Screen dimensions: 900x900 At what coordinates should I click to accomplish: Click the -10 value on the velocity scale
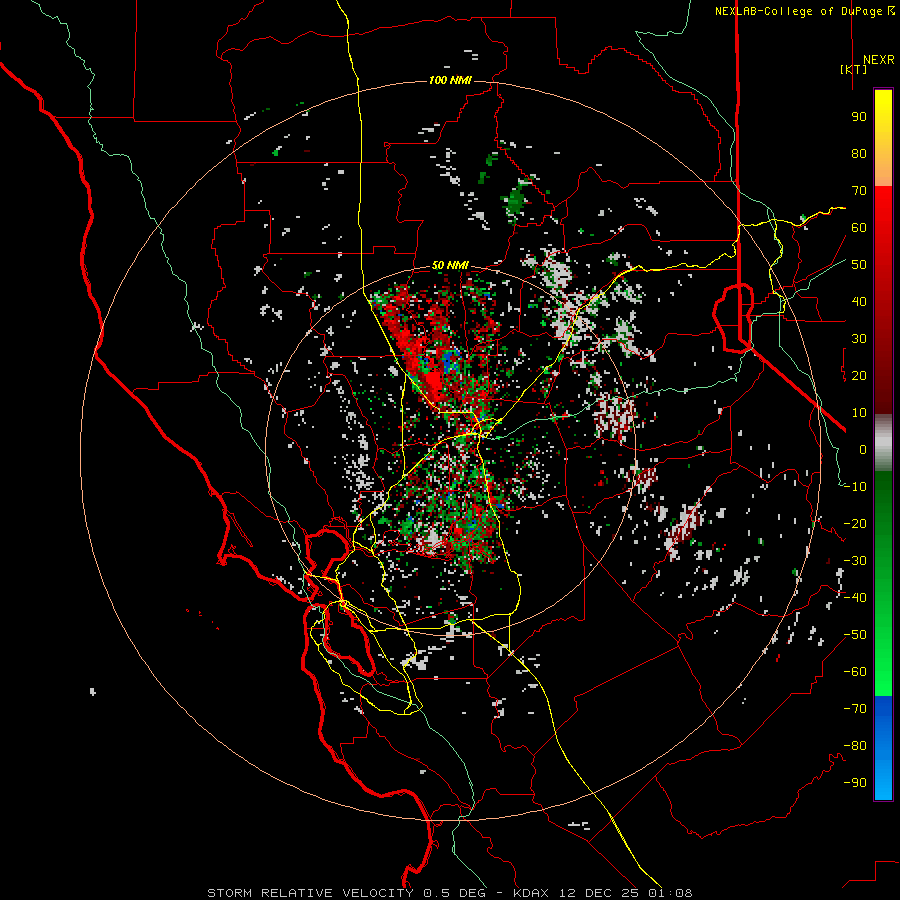tap(855, 487)
